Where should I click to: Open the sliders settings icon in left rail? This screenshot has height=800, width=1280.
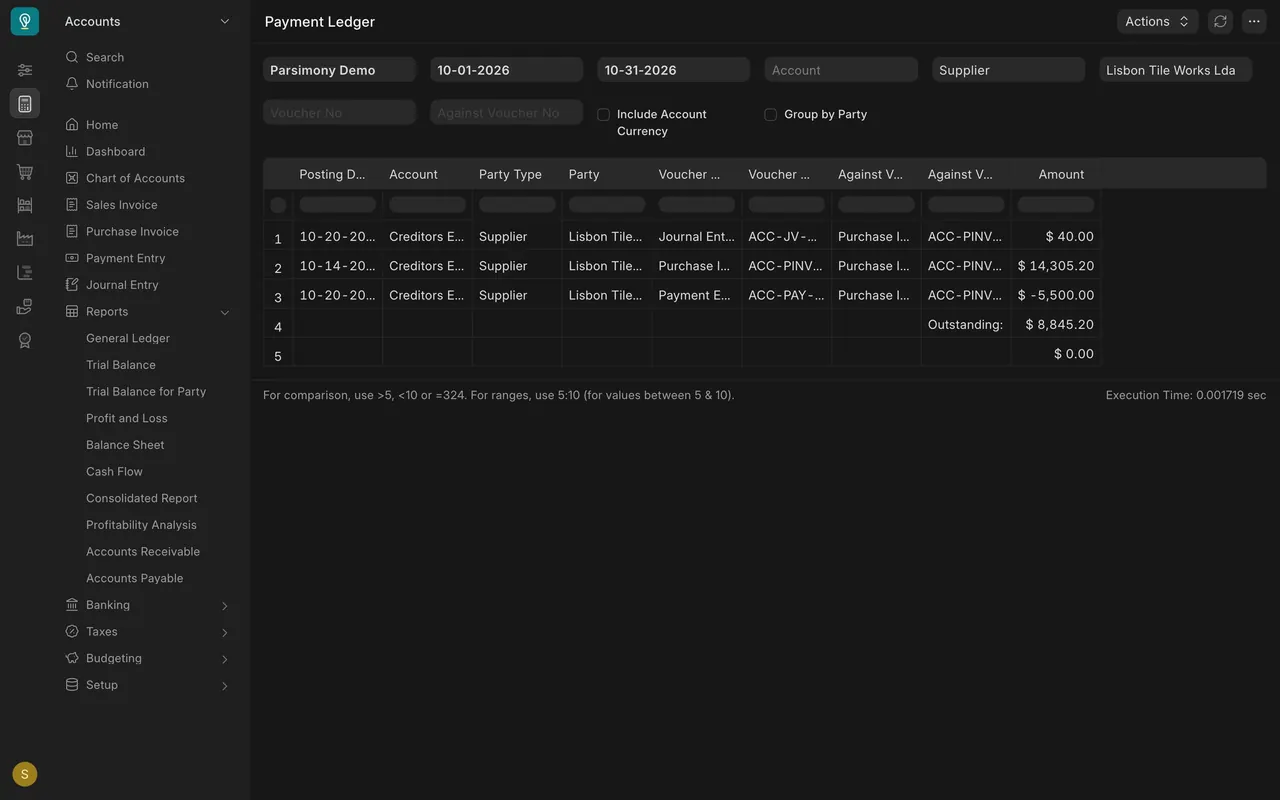[25, 70]
